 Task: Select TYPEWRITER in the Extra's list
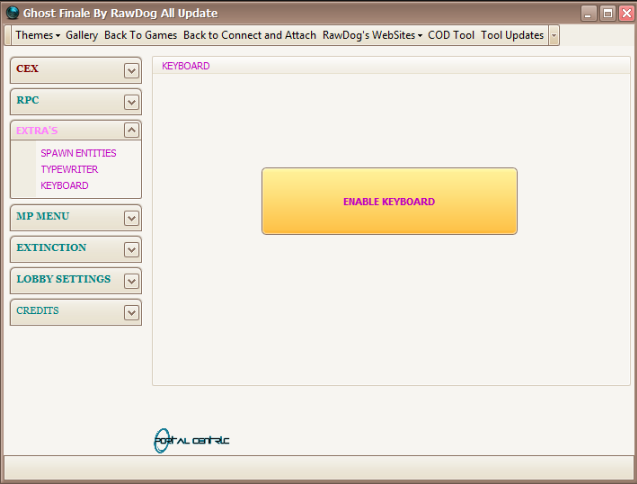pos(69,169)
